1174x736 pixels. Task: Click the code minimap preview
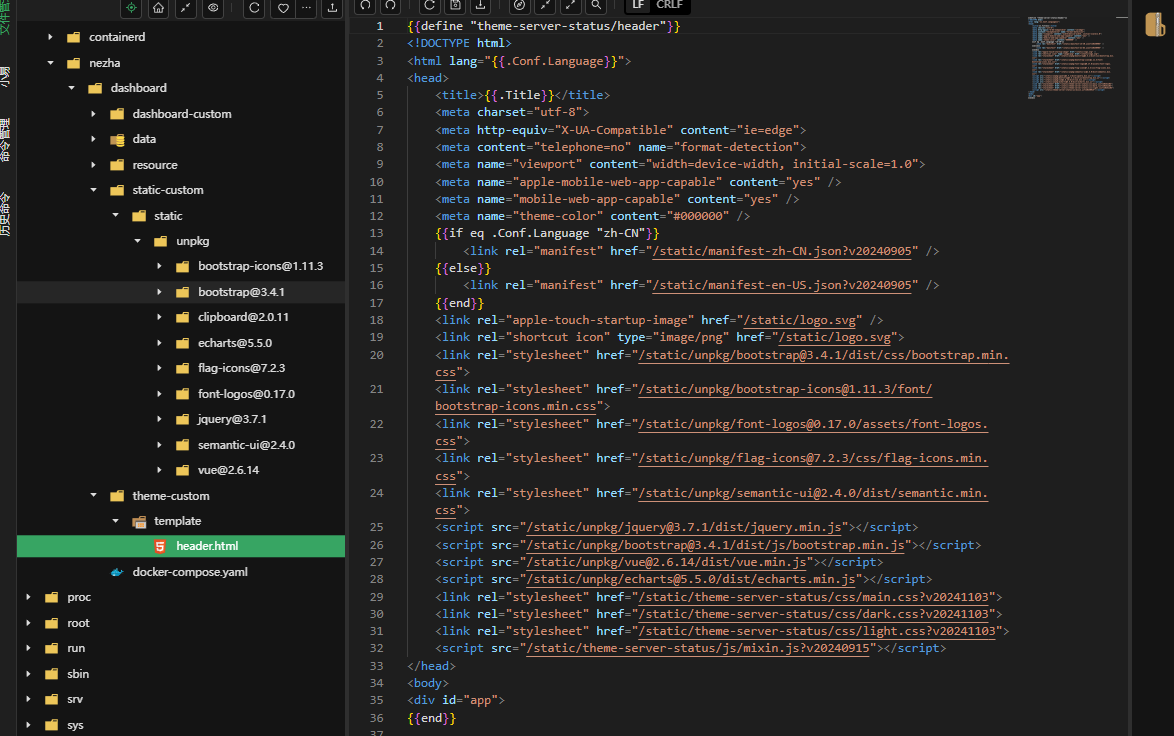coord(1071,57)
